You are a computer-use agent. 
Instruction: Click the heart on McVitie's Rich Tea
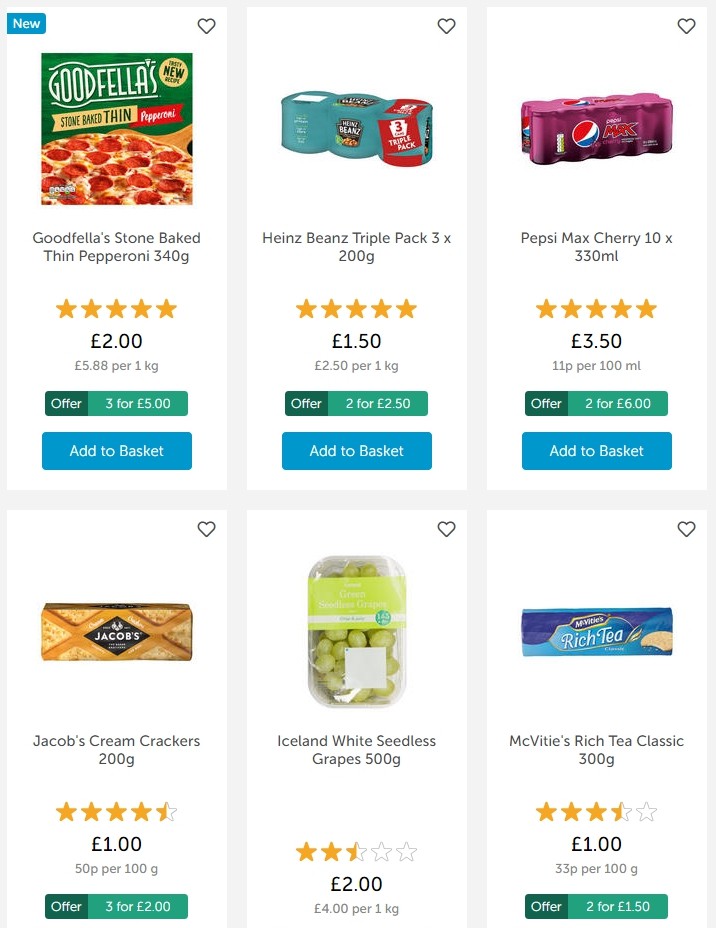686,529
